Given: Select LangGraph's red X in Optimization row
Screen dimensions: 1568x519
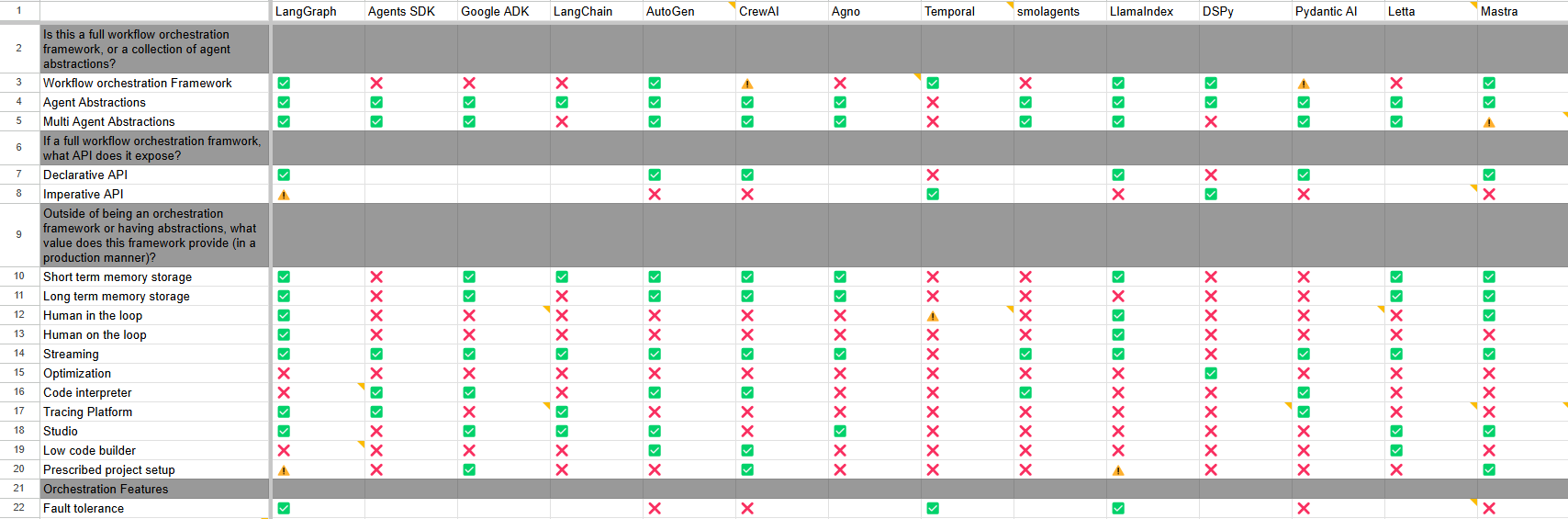Looking at the screenshot, I should 284,373.
